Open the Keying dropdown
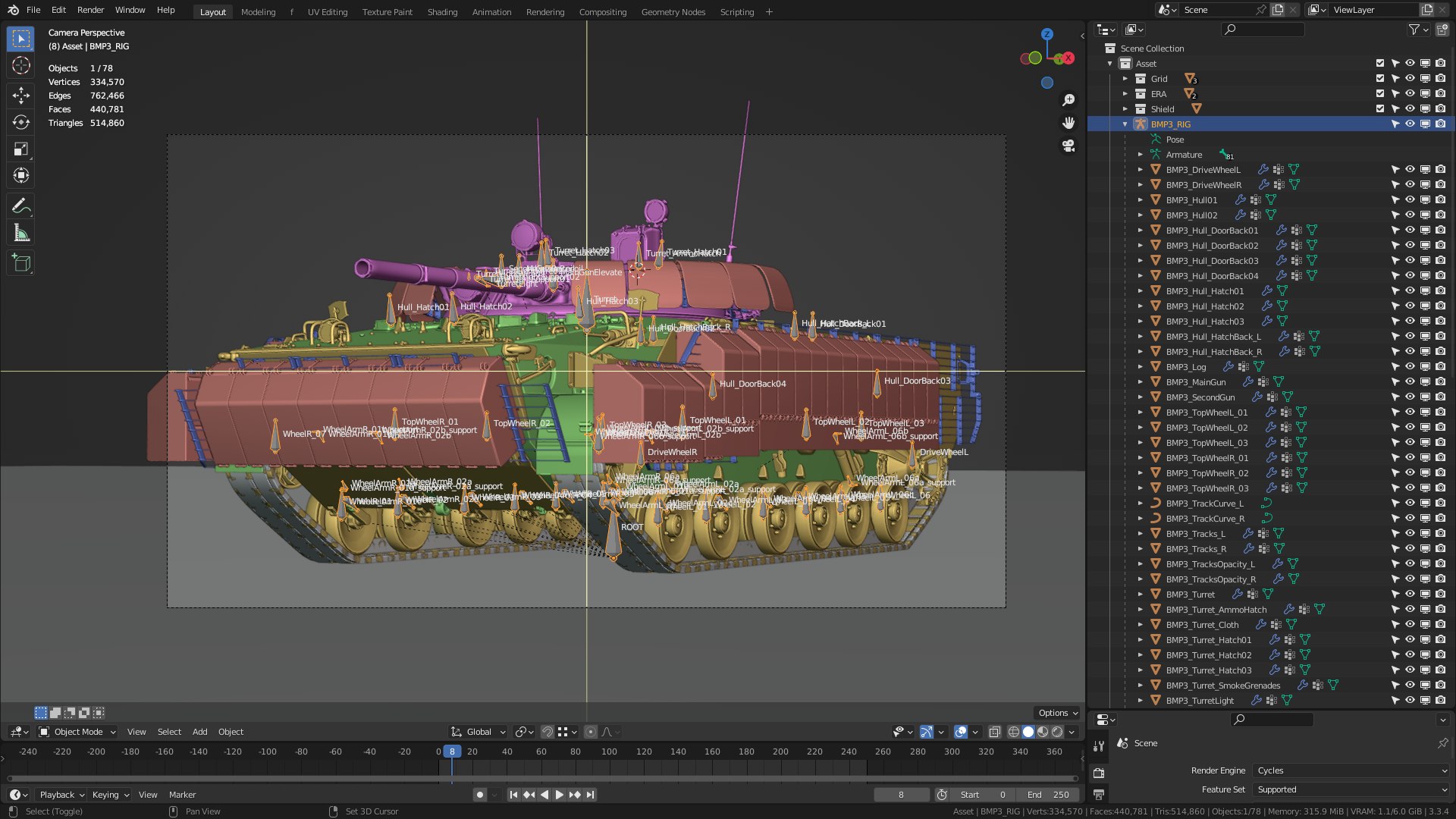1456x819 pixels. coord(109,795)
